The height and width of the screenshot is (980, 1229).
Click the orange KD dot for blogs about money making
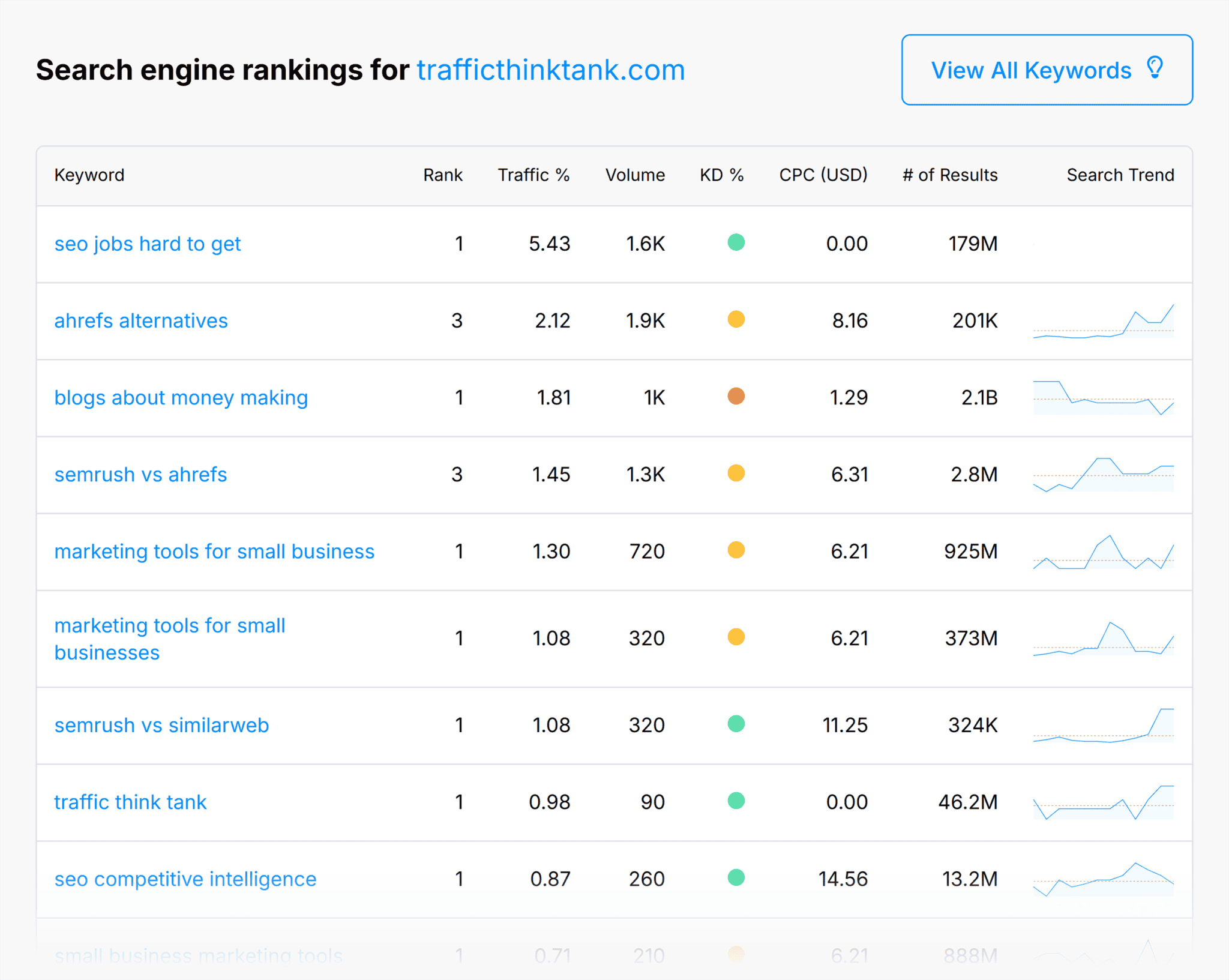point(736,397)
